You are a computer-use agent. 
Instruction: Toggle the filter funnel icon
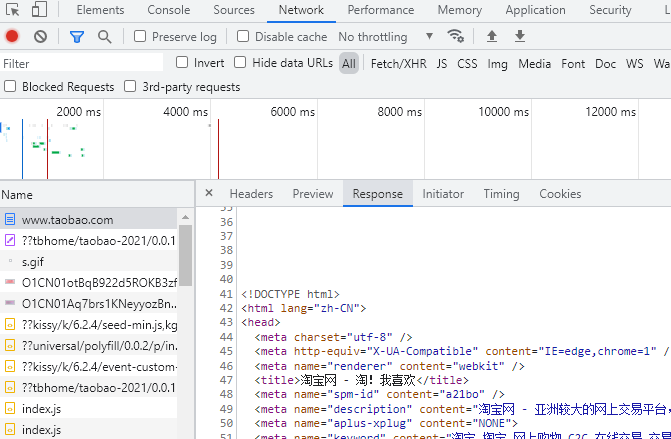[77, 37]
